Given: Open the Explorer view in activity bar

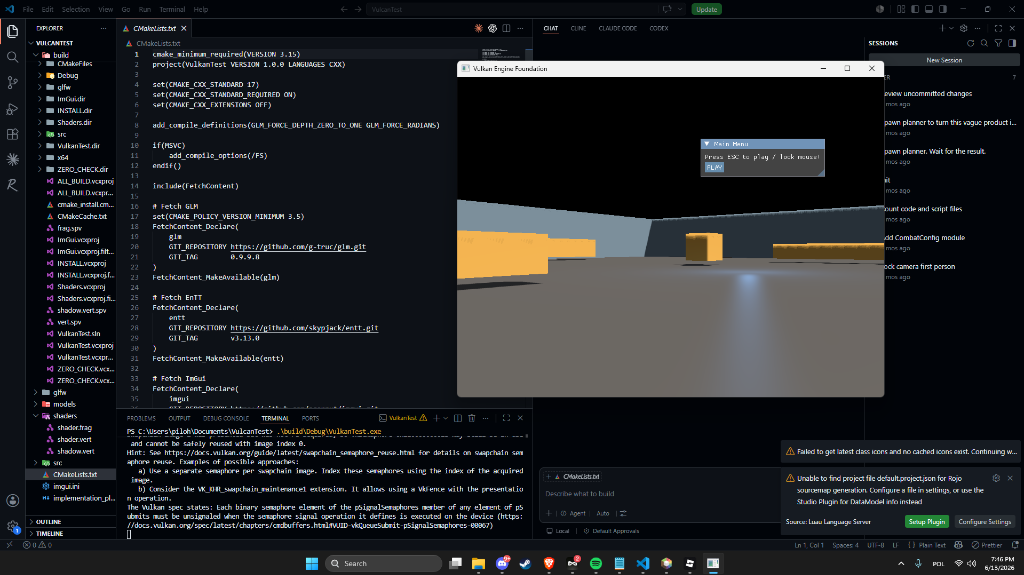Looking at the screenshot, I should 12,31.
